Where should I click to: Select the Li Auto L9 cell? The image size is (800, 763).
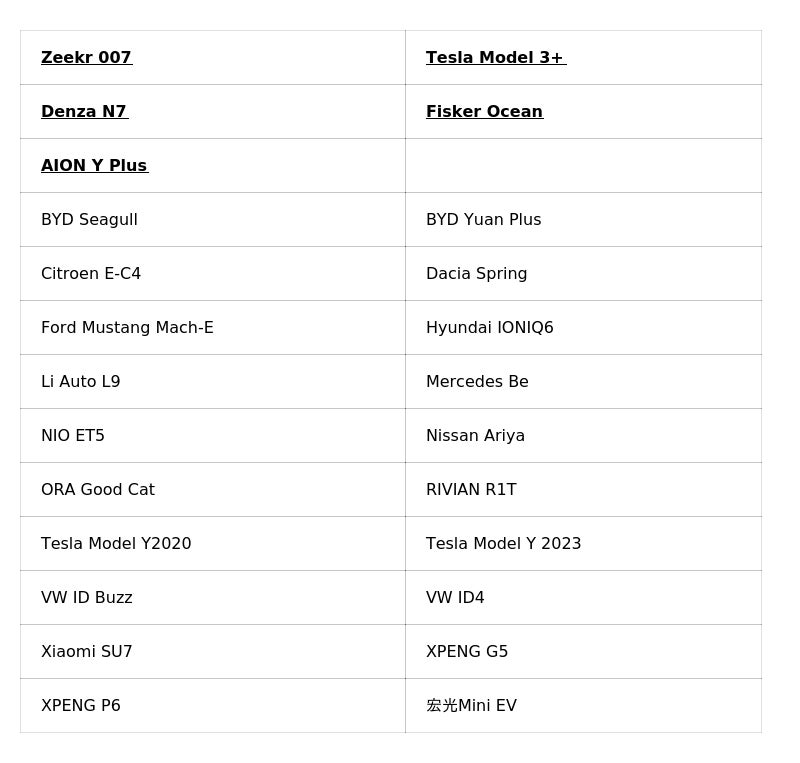pos(80,382)
